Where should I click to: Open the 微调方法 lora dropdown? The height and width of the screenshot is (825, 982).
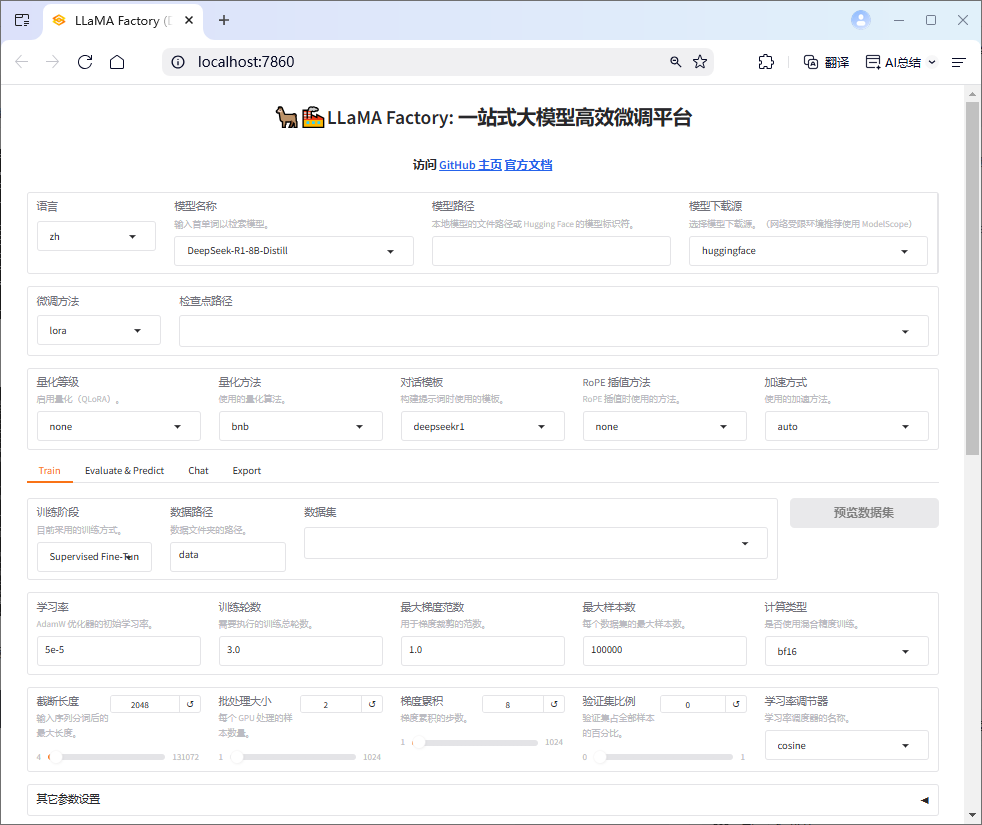[x=99, y=330]
